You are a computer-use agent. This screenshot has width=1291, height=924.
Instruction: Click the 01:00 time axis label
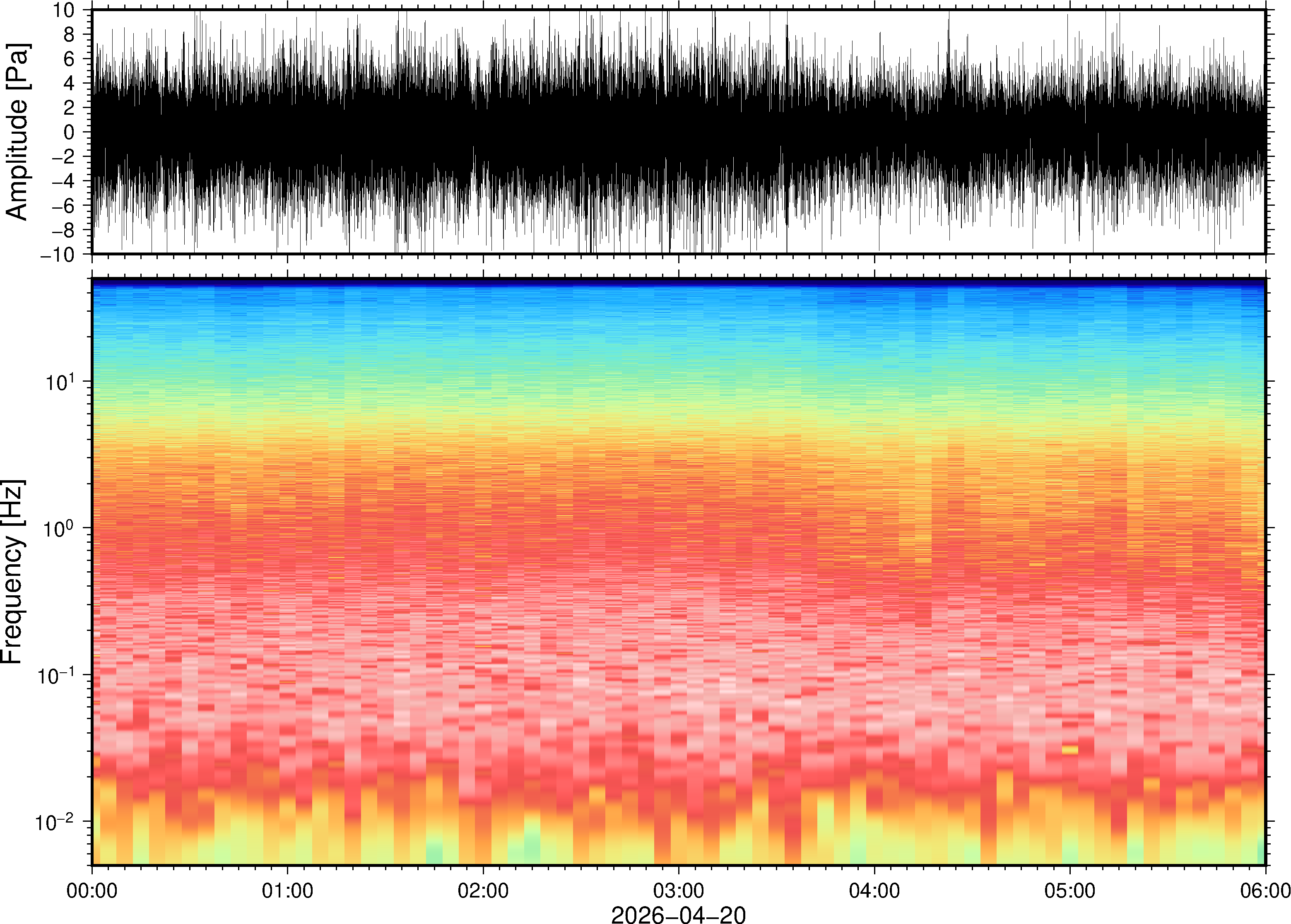point(287,890)
